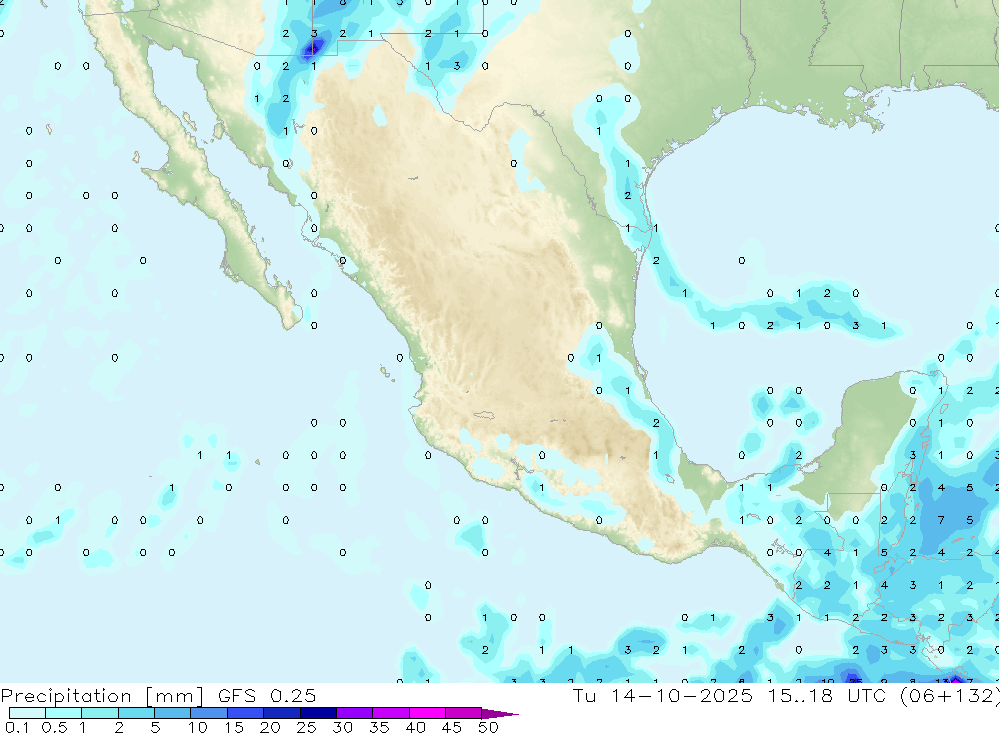Click the '(06+132)' forecast run label
Viewport: 1000px width, 733px height.
point(949,695)
